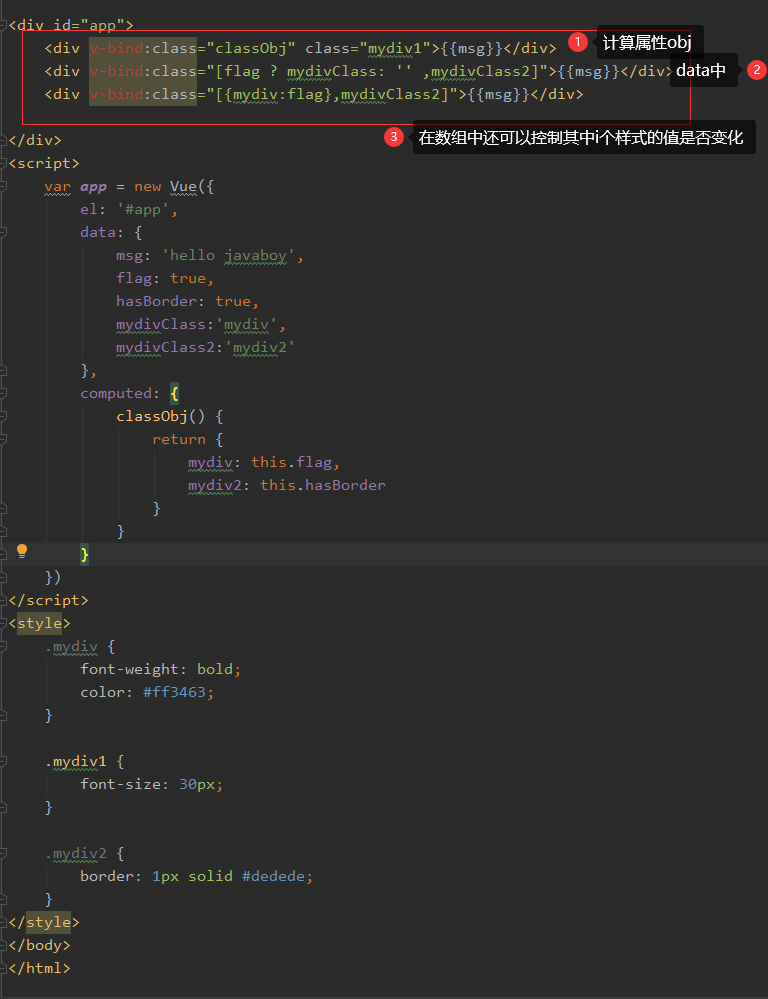The image size is (768, 999).
Task: Click the ".mydiv" CSS selector
Action: pyautogui.click(x=71, y=647)
